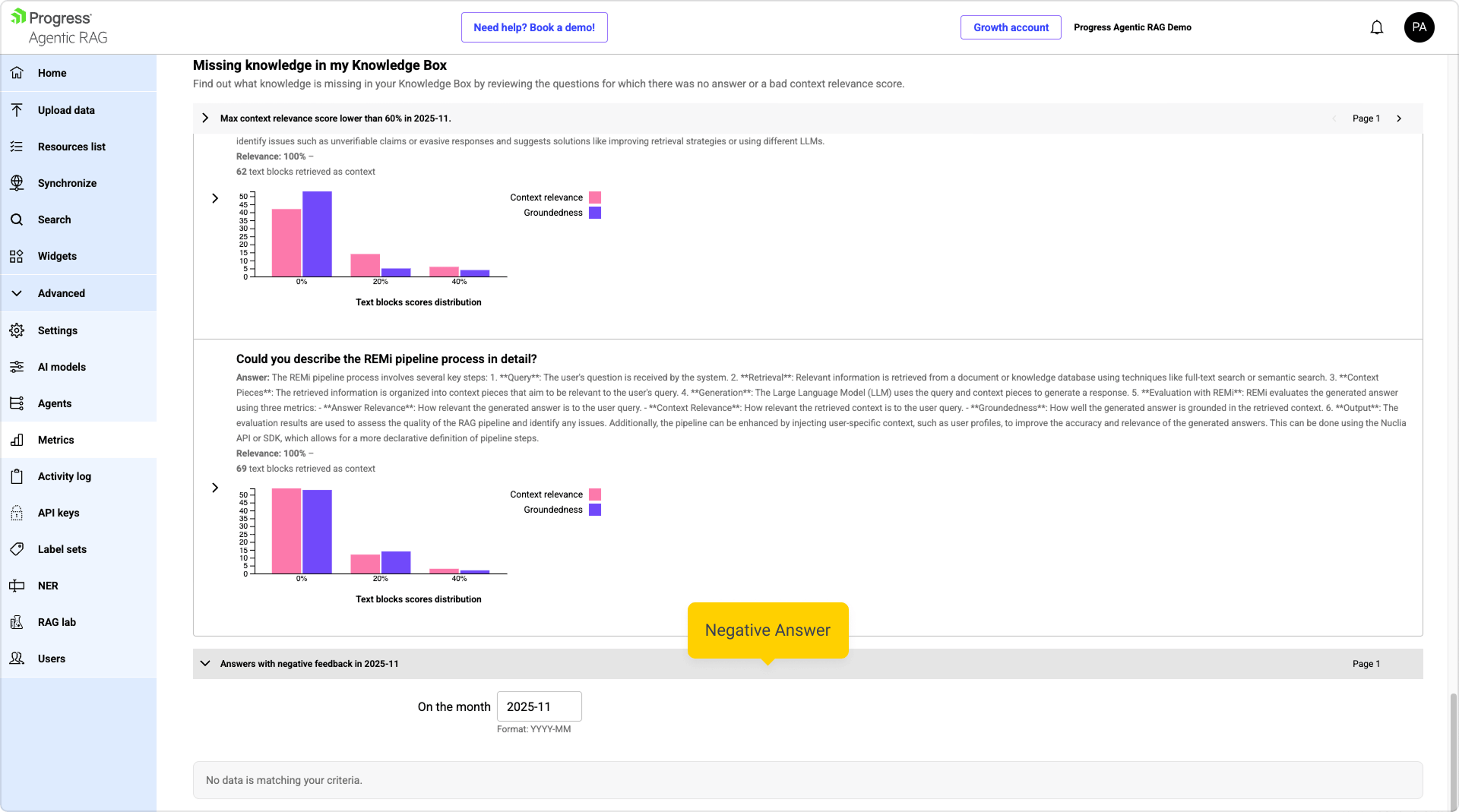Image resolution: width=1459 pixels, height=812 pixels.
Task: Open RAG lab via its icon
Action: [x=17, y=622]
